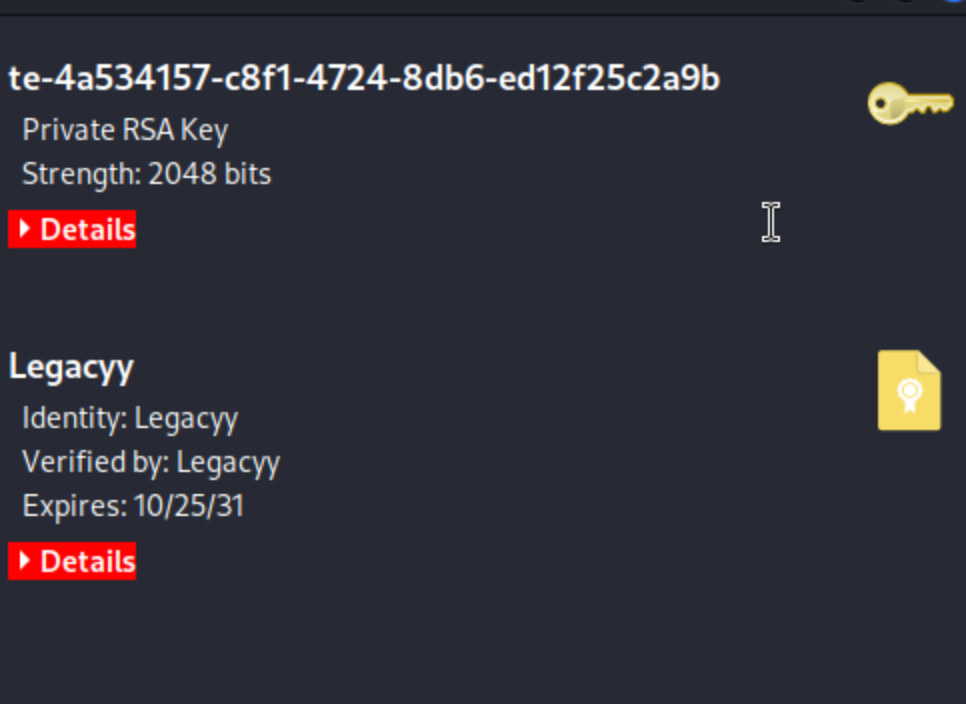The image size is (966, 704).
Task: Click the gold key icon
Action: 910,103
